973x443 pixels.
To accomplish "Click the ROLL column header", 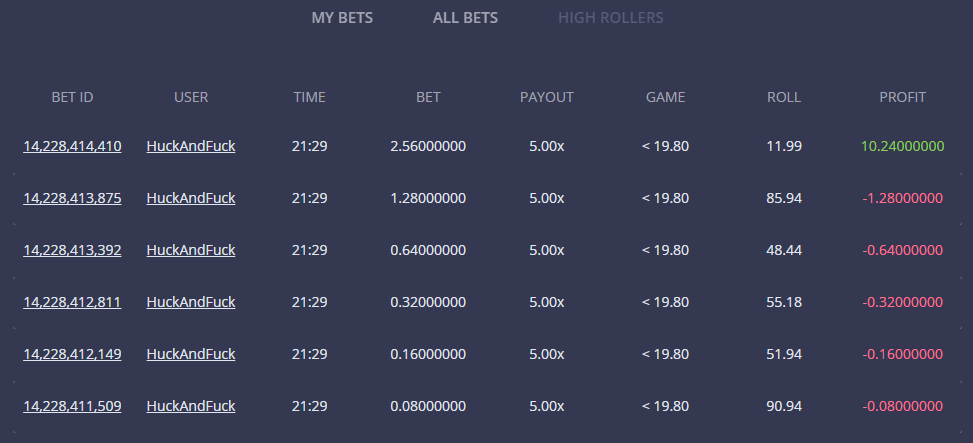I will (784, 97).
